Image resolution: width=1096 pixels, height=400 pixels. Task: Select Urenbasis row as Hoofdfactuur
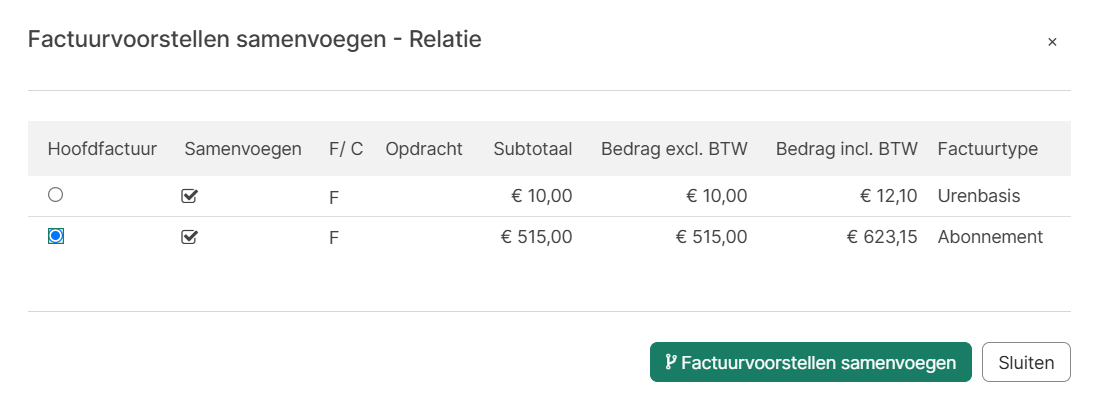click(55, 195)
